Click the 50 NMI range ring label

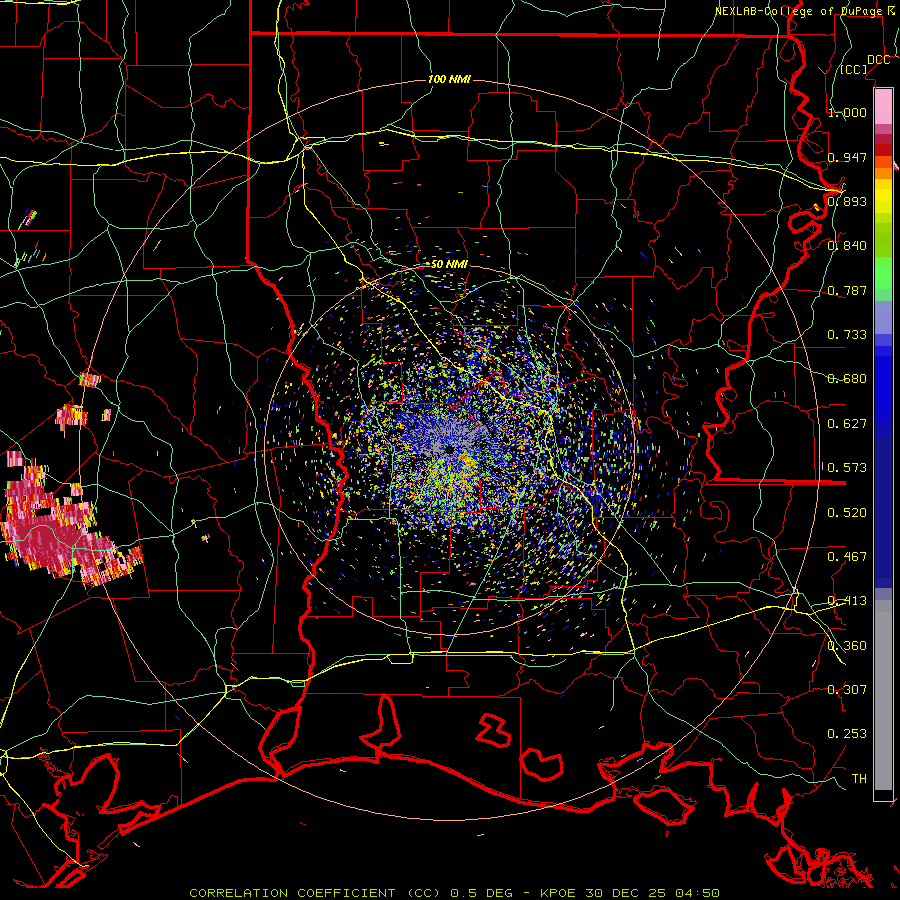click(x=449, y=264)
